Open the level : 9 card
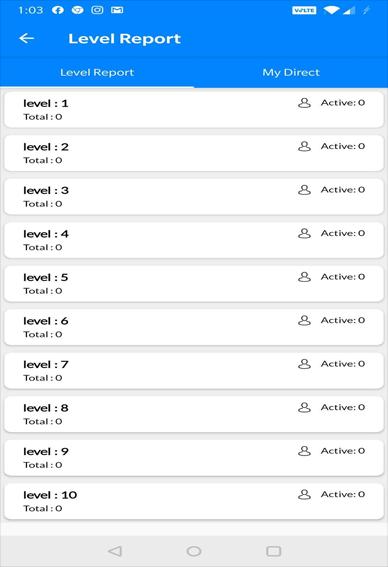The width and height of the screenshot is (388, 567). pos(194,457)
